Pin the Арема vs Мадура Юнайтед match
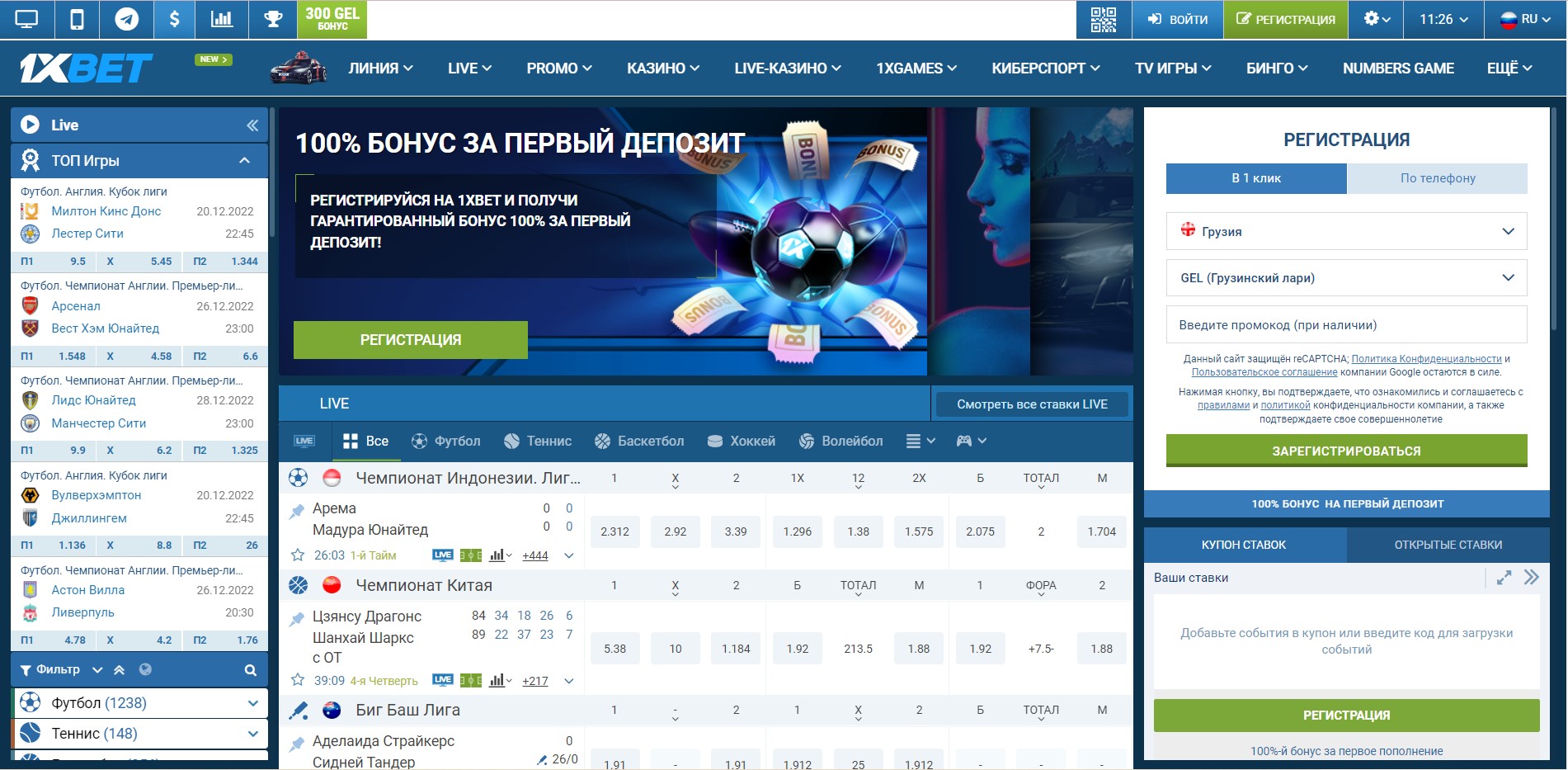 (297, 512)
